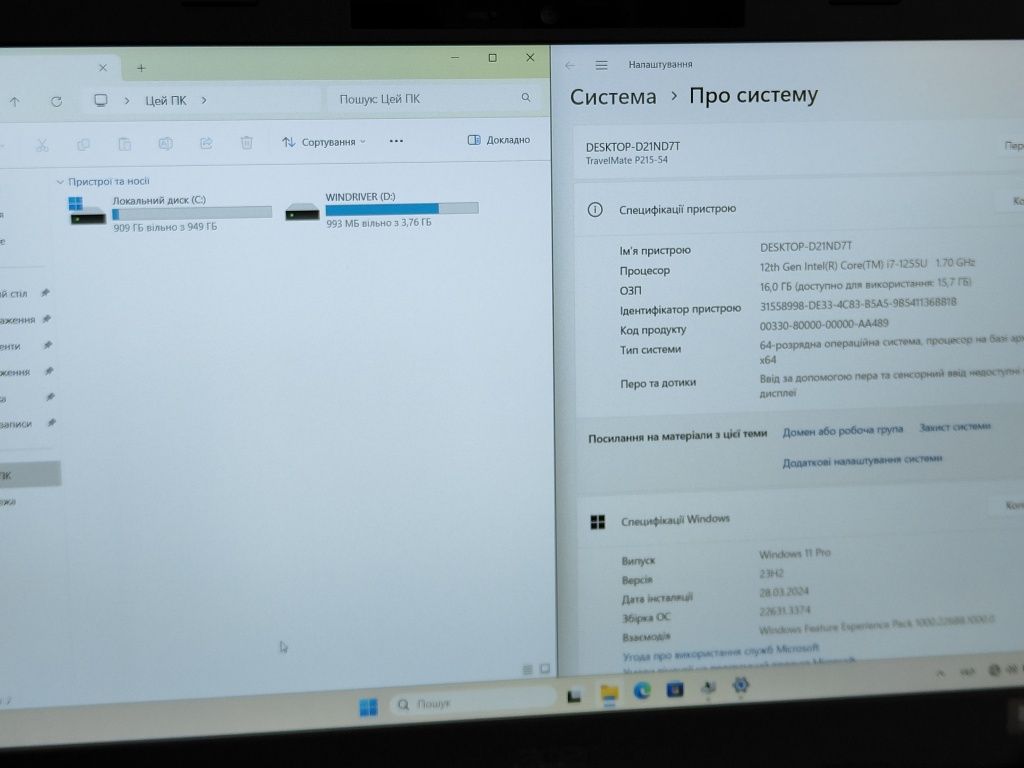Viewport: 1024px width, 768px height.
Task: Open Microsoft Store from the taskbar
Action: pyautogui.click(x=675, y=689)
